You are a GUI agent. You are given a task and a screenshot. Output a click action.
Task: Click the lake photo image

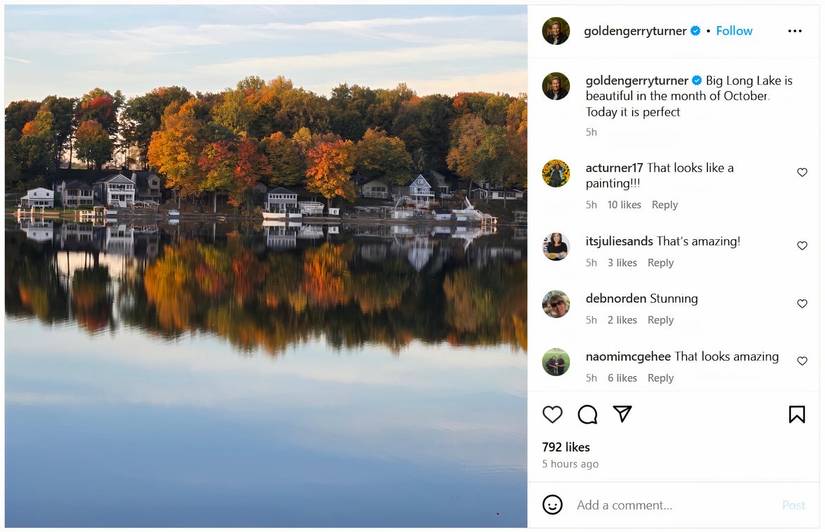(x=266, y=266)
